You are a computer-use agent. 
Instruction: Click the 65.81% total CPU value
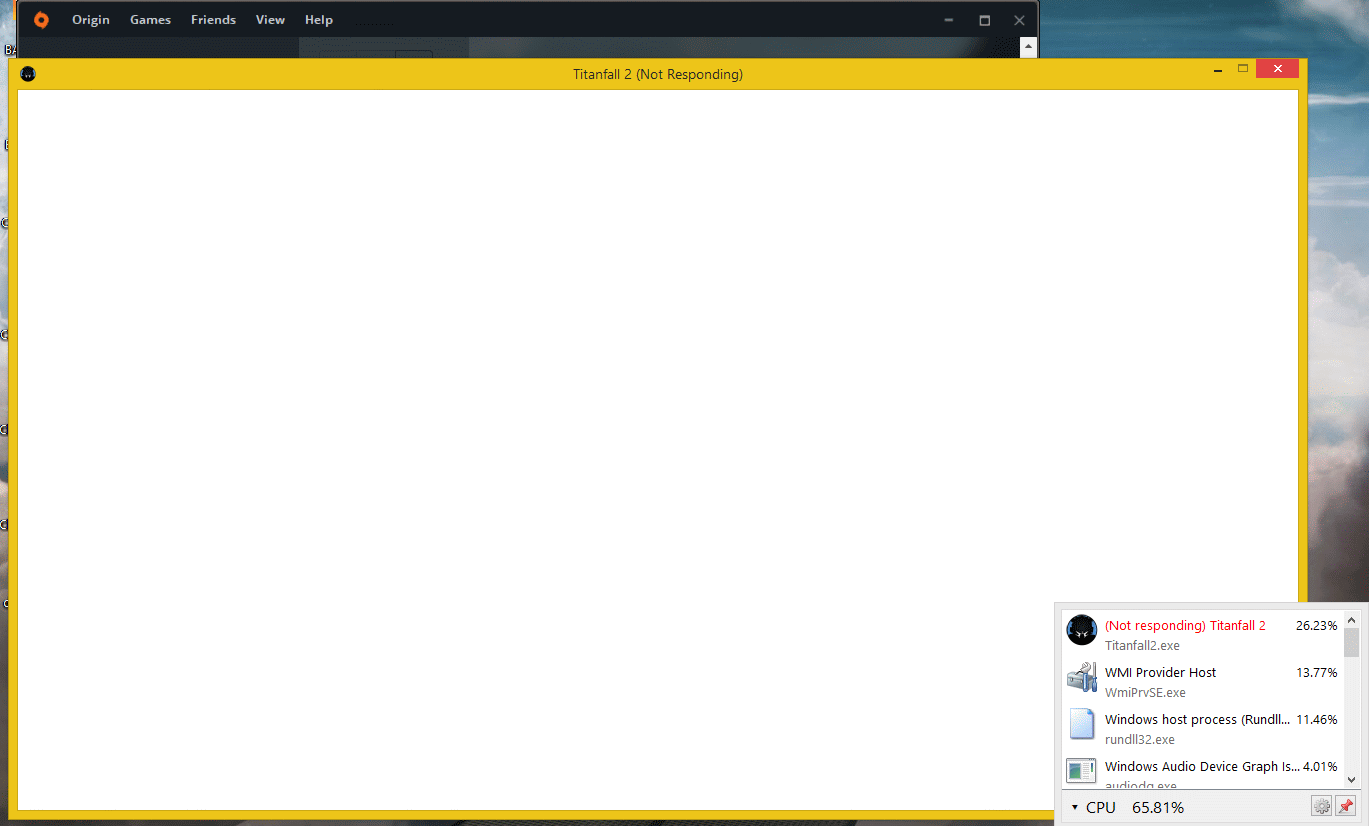[x=1158, y=807]
